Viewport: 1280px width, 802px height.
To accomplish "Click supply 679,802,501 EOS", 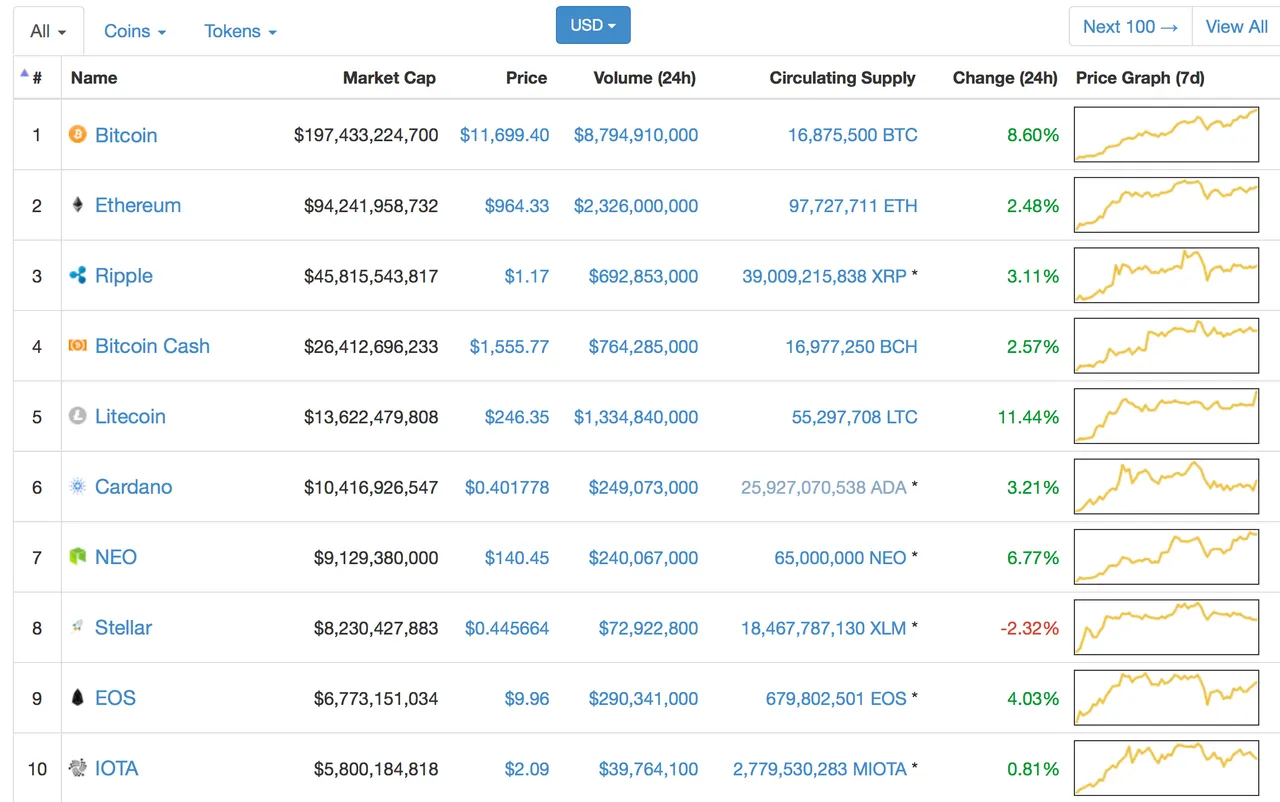I will coord(836,698).
